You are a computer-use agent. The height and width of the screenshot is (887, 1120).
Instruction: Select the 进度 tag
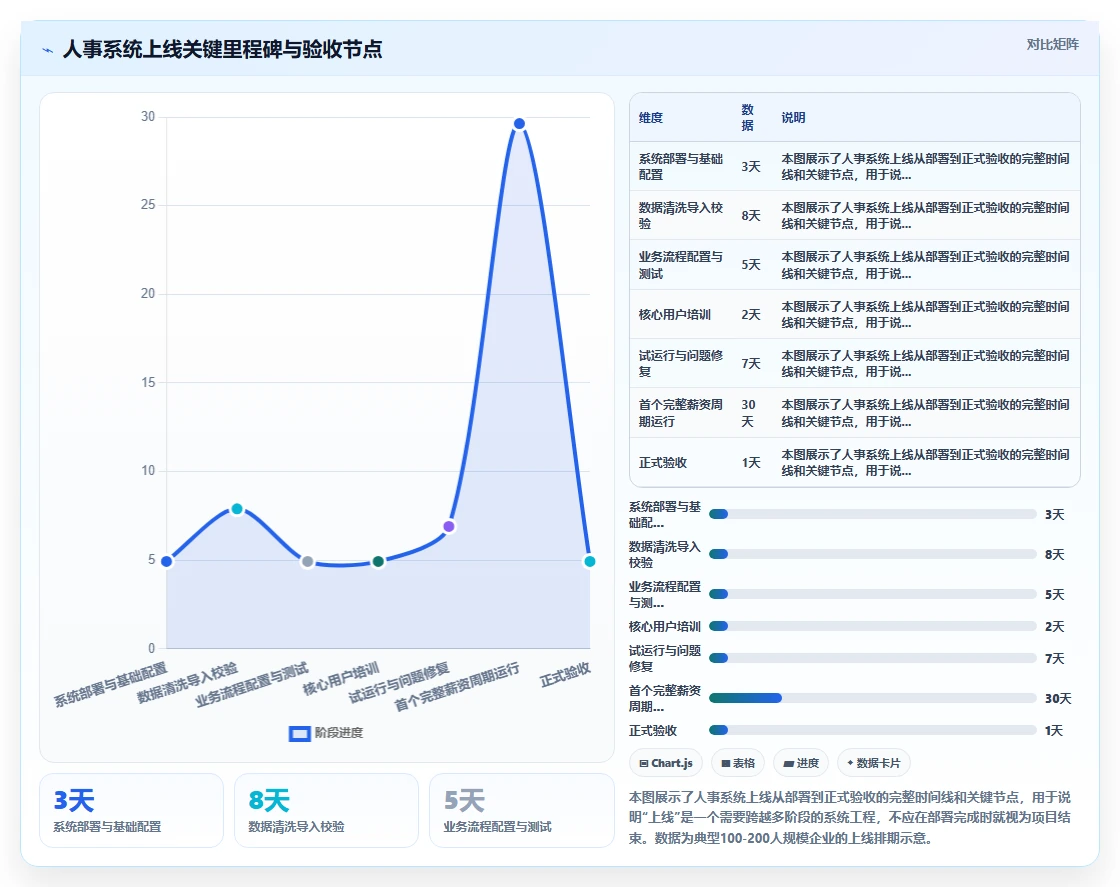[801, 763]
